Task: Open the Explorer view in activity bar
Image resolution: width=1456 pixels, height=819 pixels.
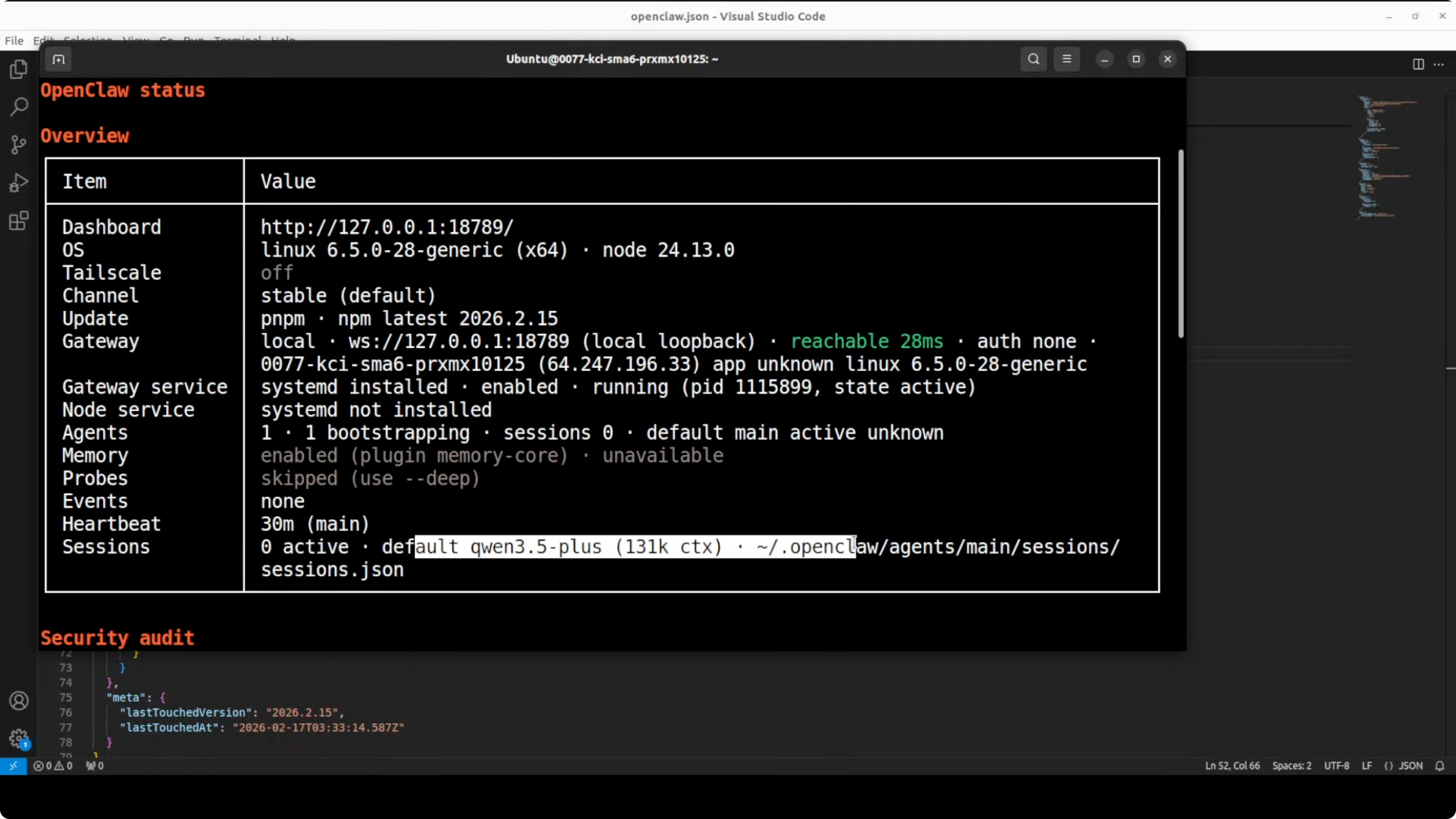Action: coord(19,69)
